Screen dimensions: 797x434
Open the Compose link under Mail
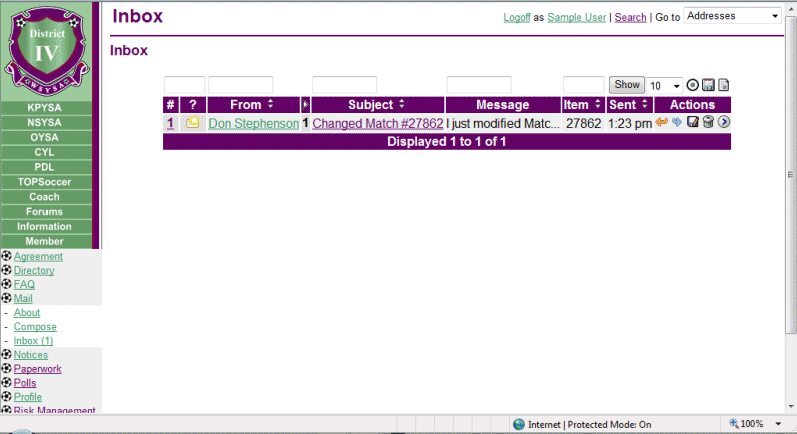point(35,327)
